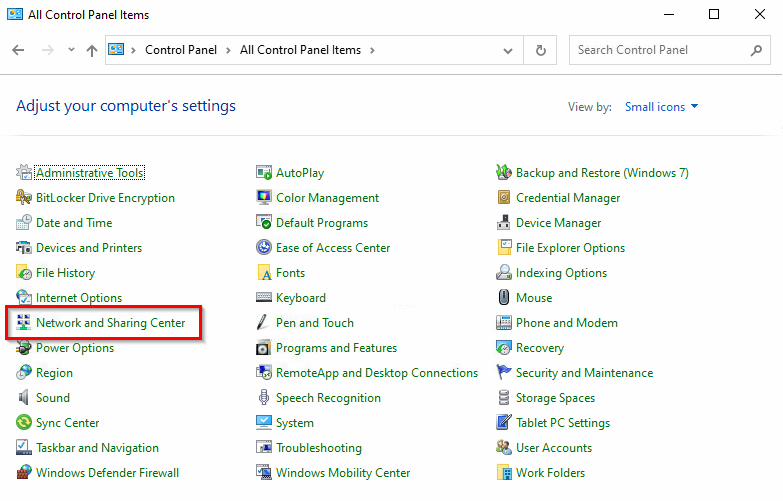Open the Network and Sharing Center icon
Image resolution: width=783 pixels, height=501 pixels.
(23, 323)
